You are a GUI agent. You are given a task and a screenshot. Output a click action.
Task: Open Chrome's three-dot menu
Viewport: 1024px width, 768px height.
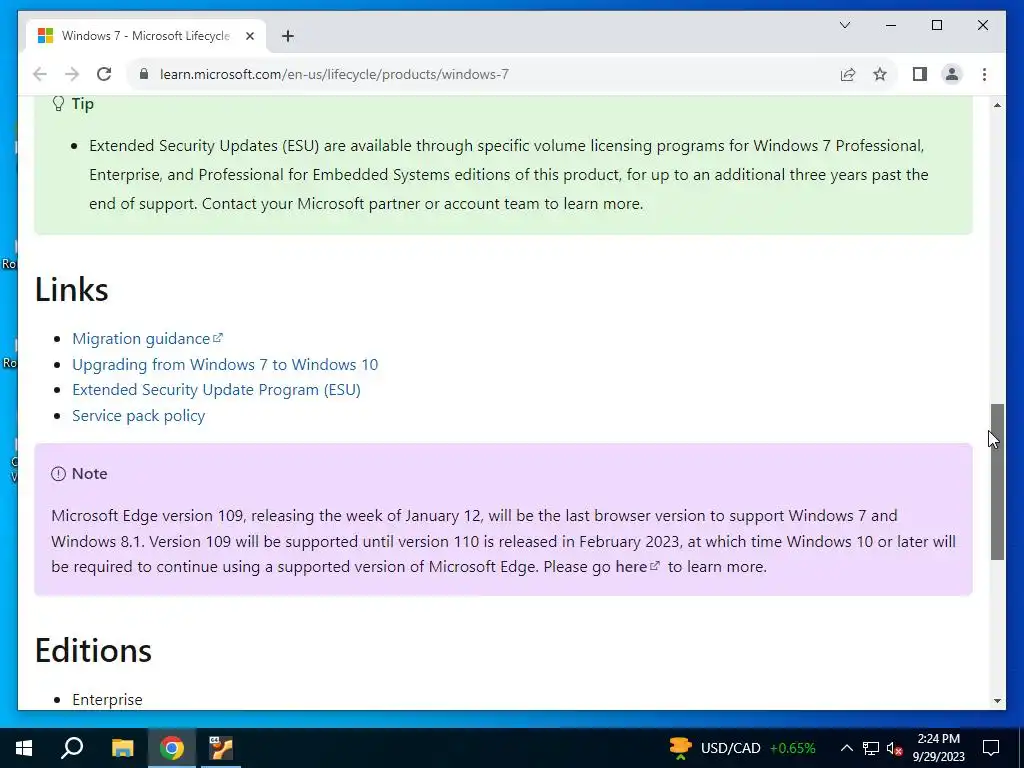984,74
